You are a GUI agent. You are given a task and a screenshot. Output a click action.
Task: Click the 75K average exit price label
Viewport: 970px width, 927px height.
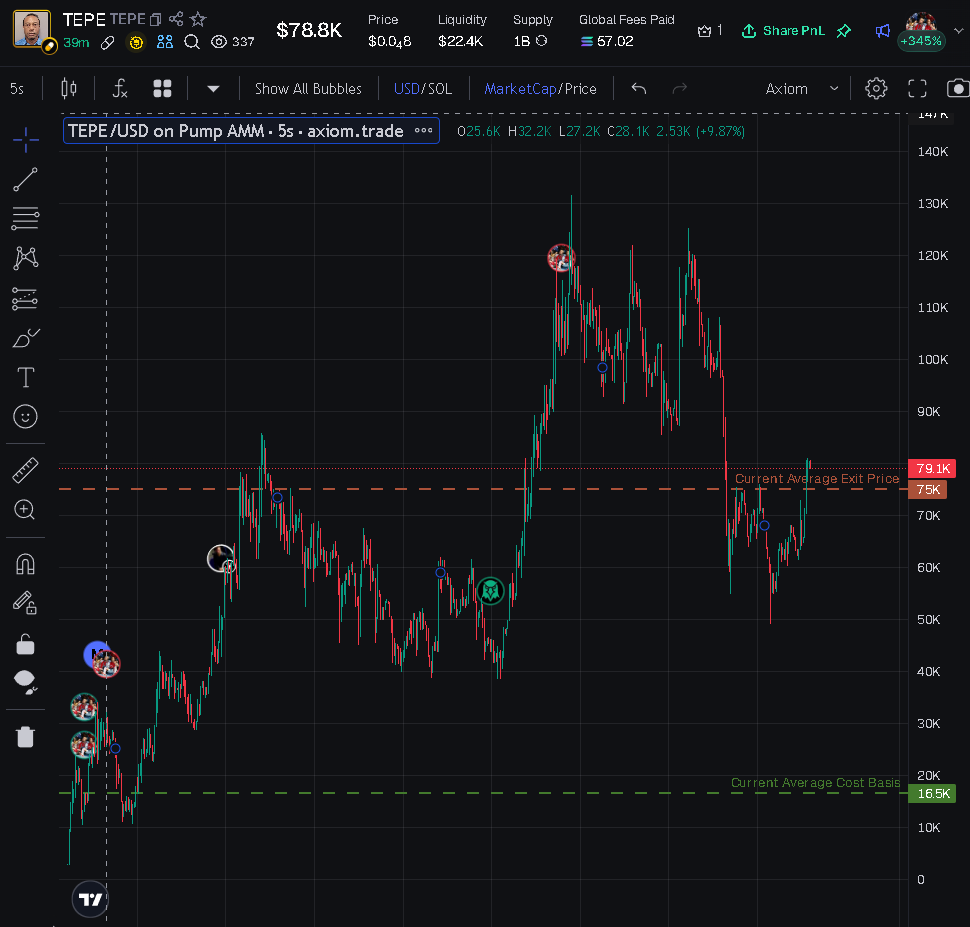tap(927, 490)
